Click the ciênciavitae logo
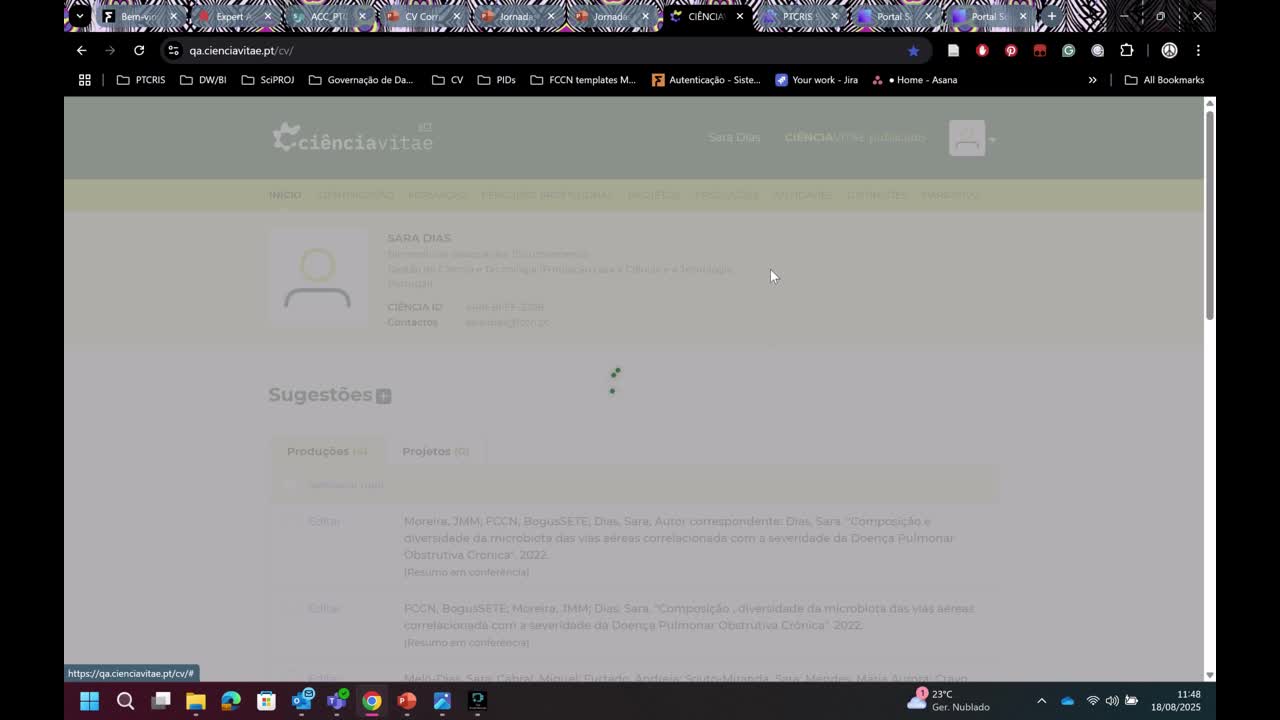1280x720 pixels. pyautogui.click(x=352, y=138)
